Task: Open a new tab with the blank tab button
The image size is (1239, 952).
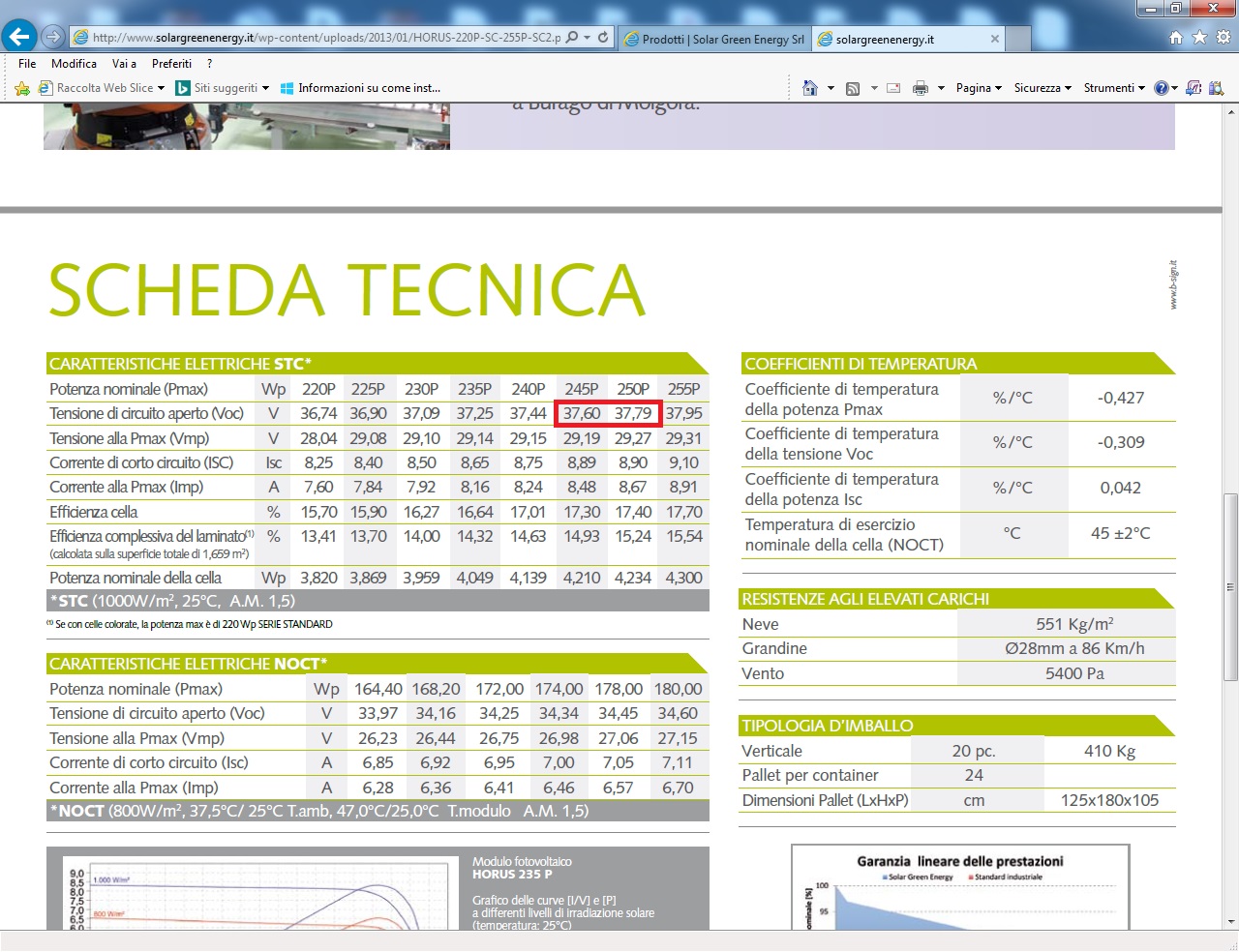Action: pyautogui.click(x=1018, y=39)
